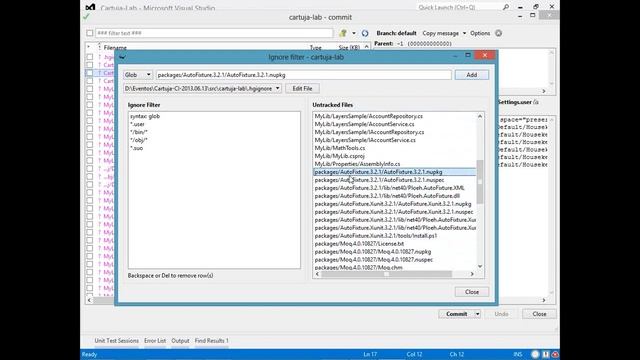Viewport: 640px width, 360px height.
Task: Open the Glob syntax dropdown
Action: point(138,75)
